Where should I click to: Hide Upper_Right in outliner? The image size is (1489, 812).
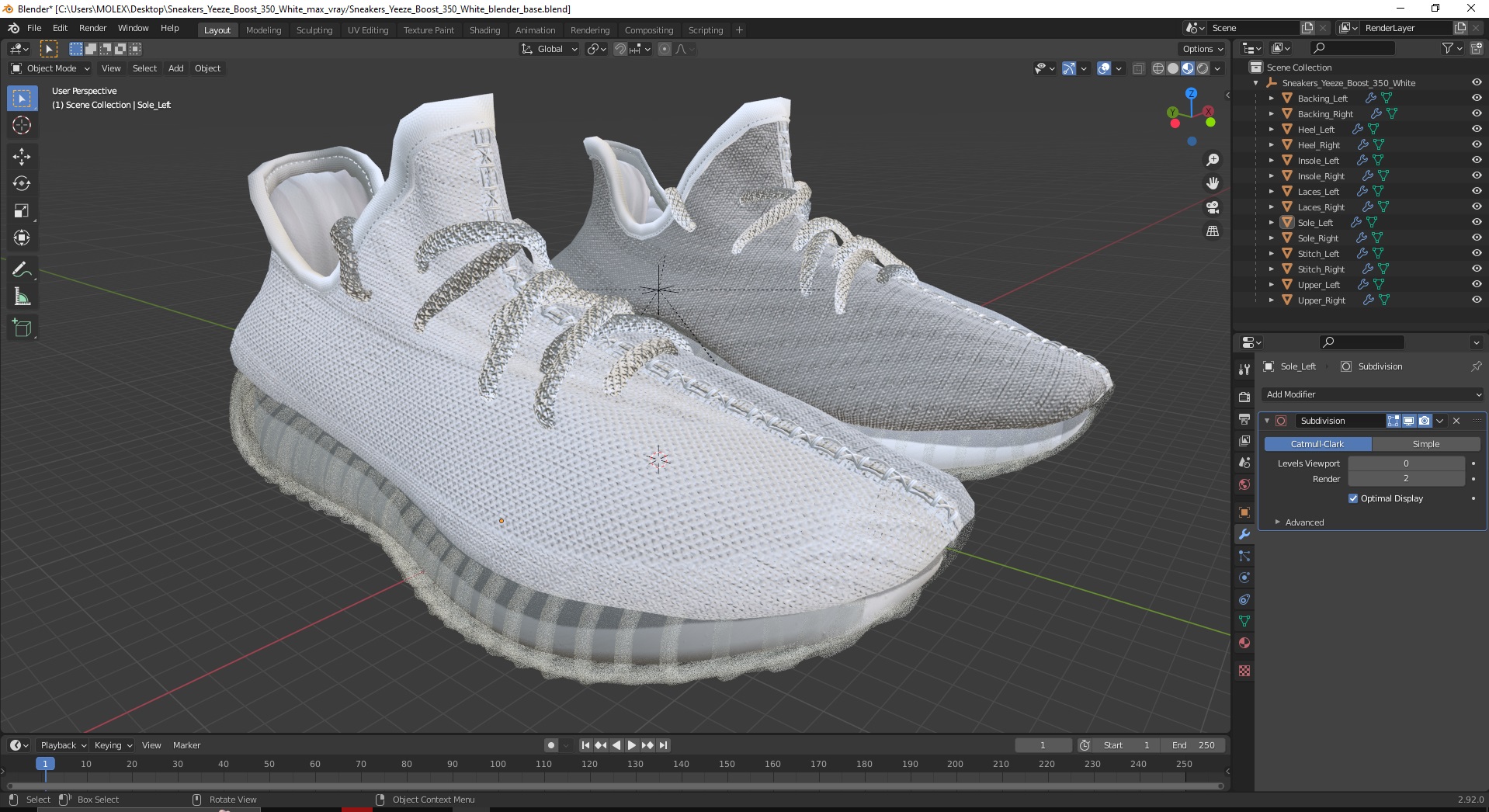tap(1477, 300)
